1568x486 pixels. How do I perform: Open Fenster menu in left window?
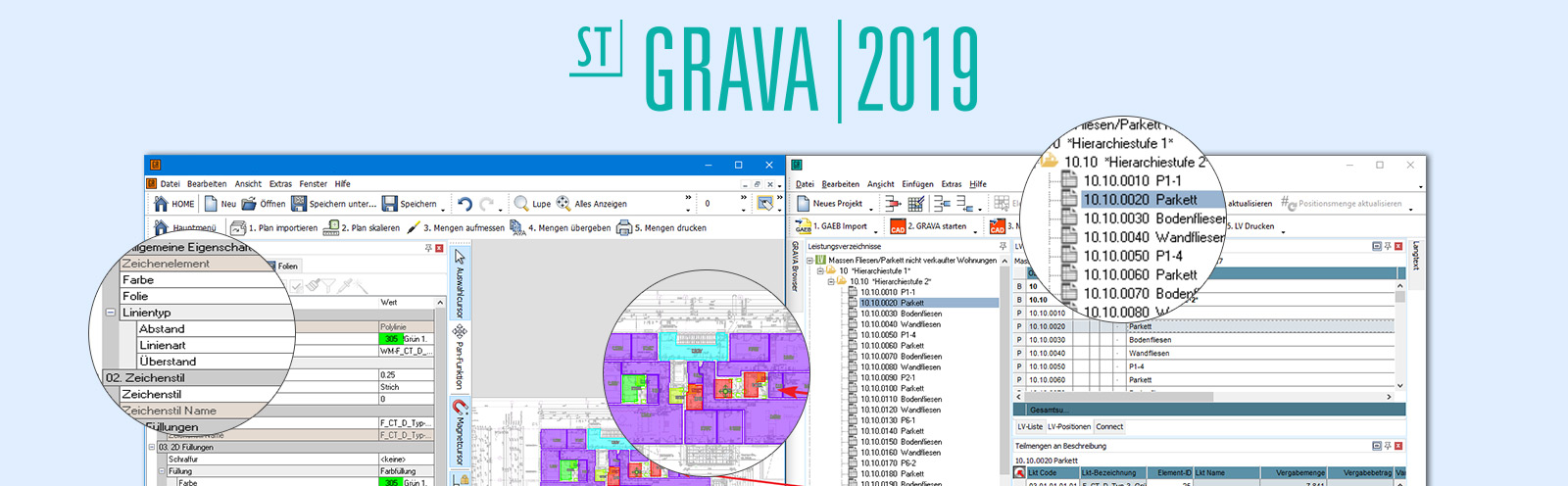click(314, 183)
